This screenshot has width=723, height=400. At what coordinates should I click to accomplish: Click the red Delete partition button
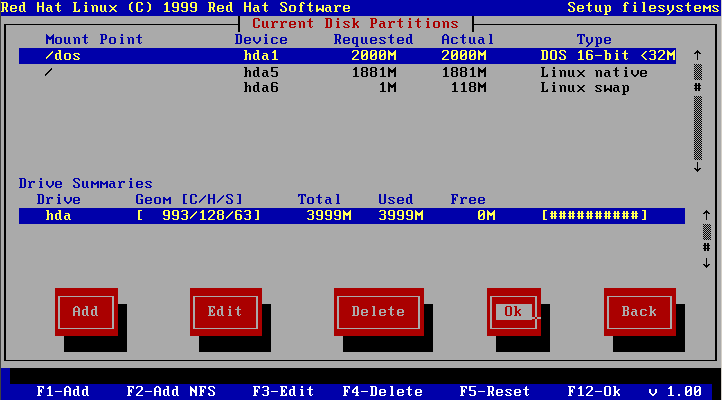tap(378, 311)
